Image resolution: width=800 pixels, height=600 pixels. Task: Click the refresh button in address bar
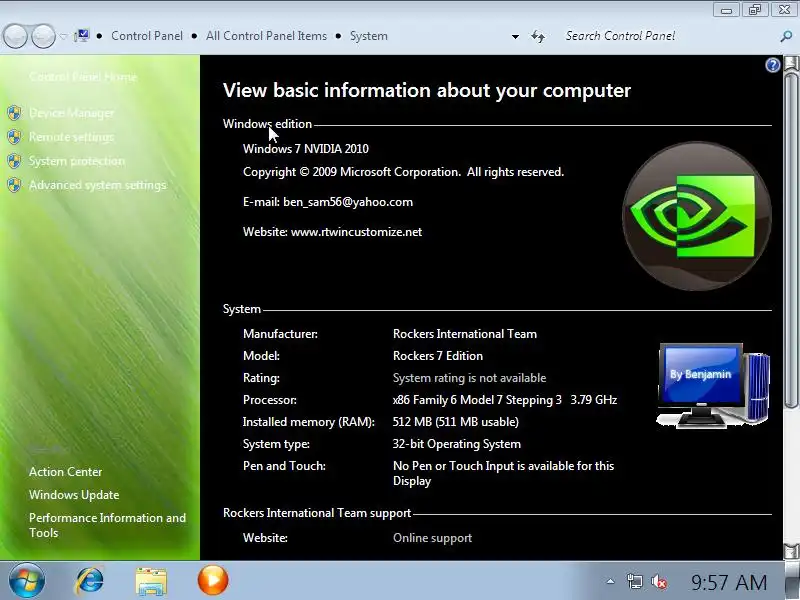(x=538, y=36)
